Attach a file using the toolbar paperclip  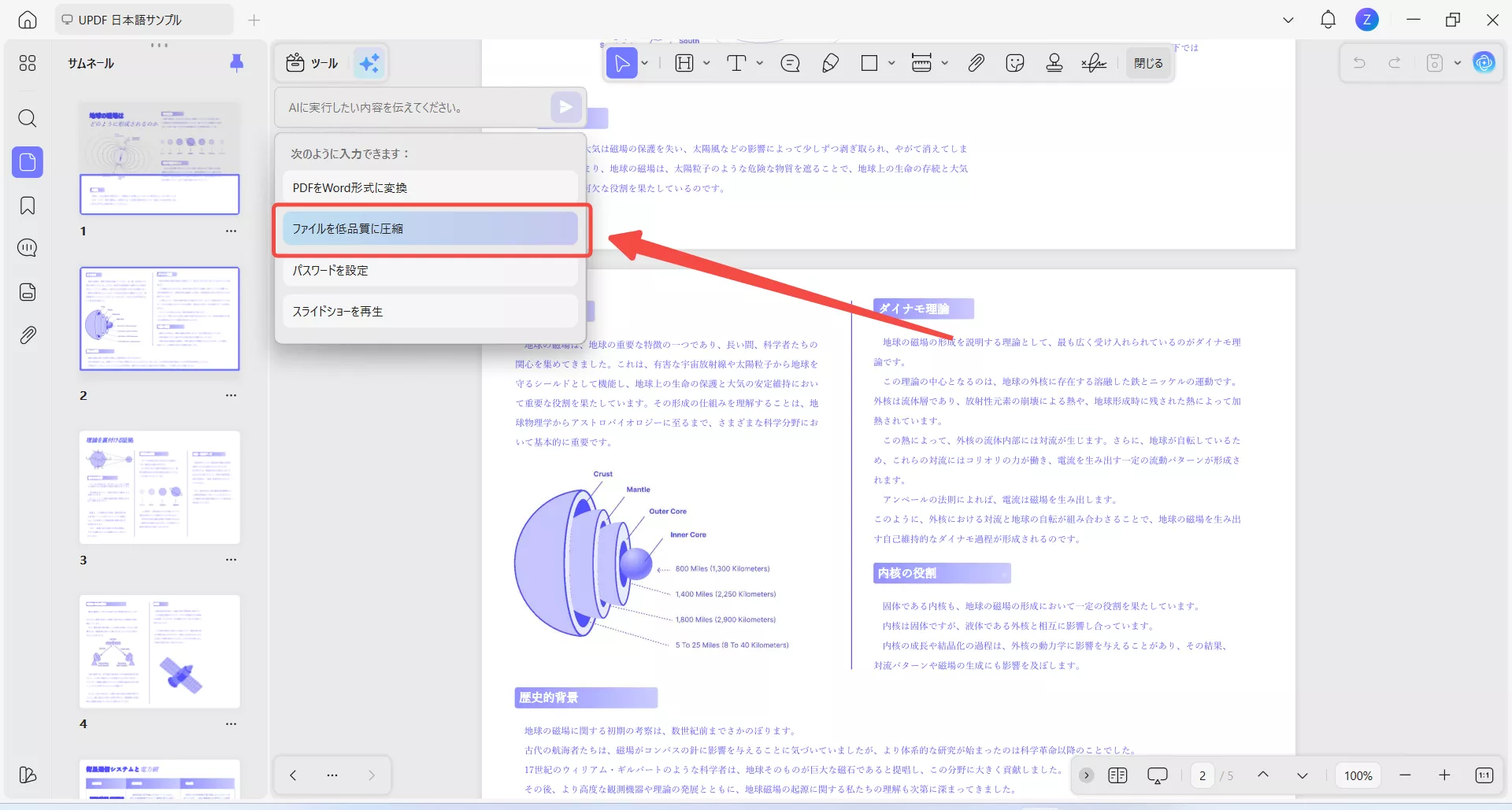click(x=976, y=63)
